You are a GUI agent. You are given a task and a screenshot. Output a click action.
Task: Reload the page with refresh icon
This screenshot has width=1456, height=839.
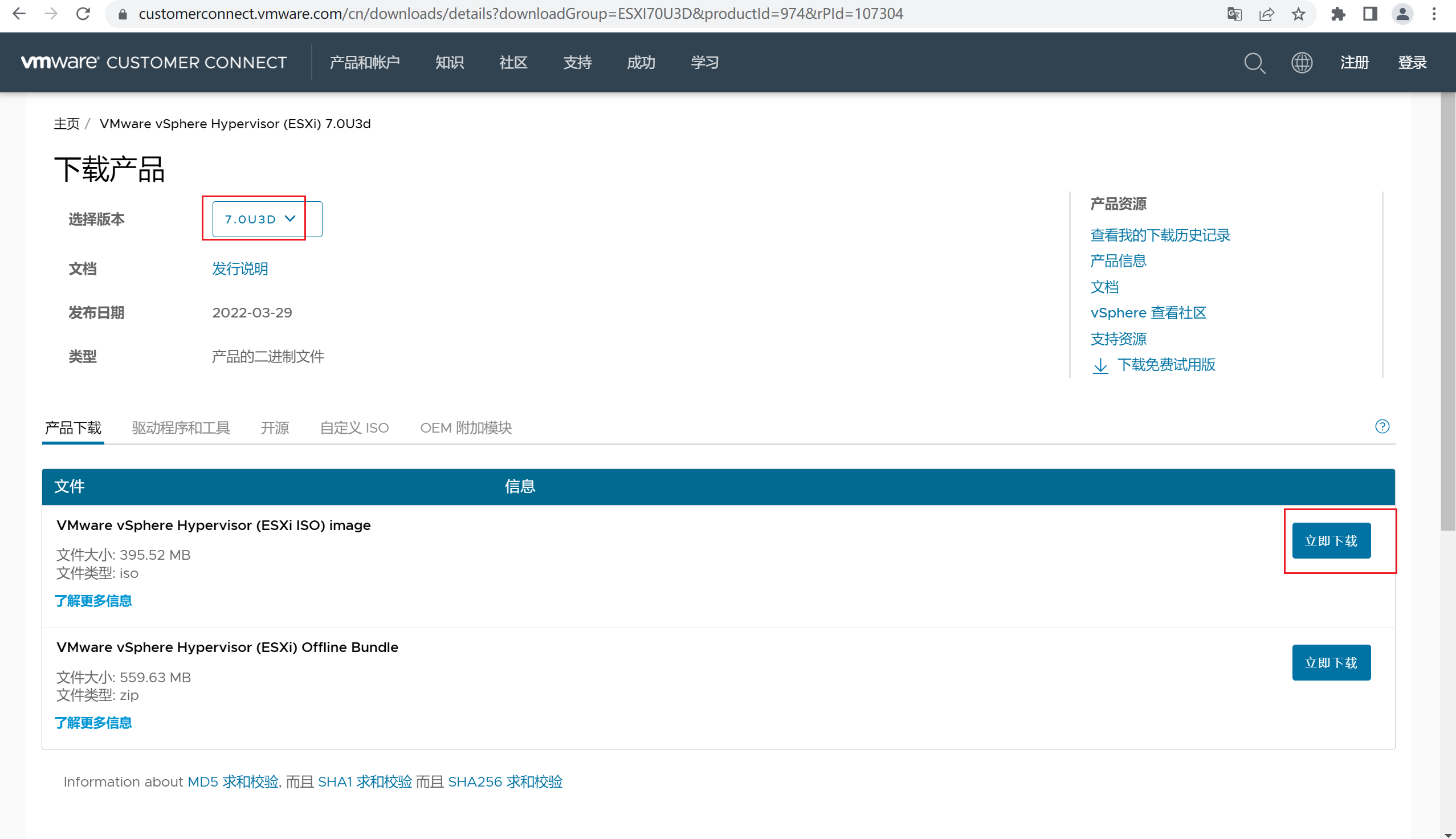pyautogui.click(x=83, y=14)
